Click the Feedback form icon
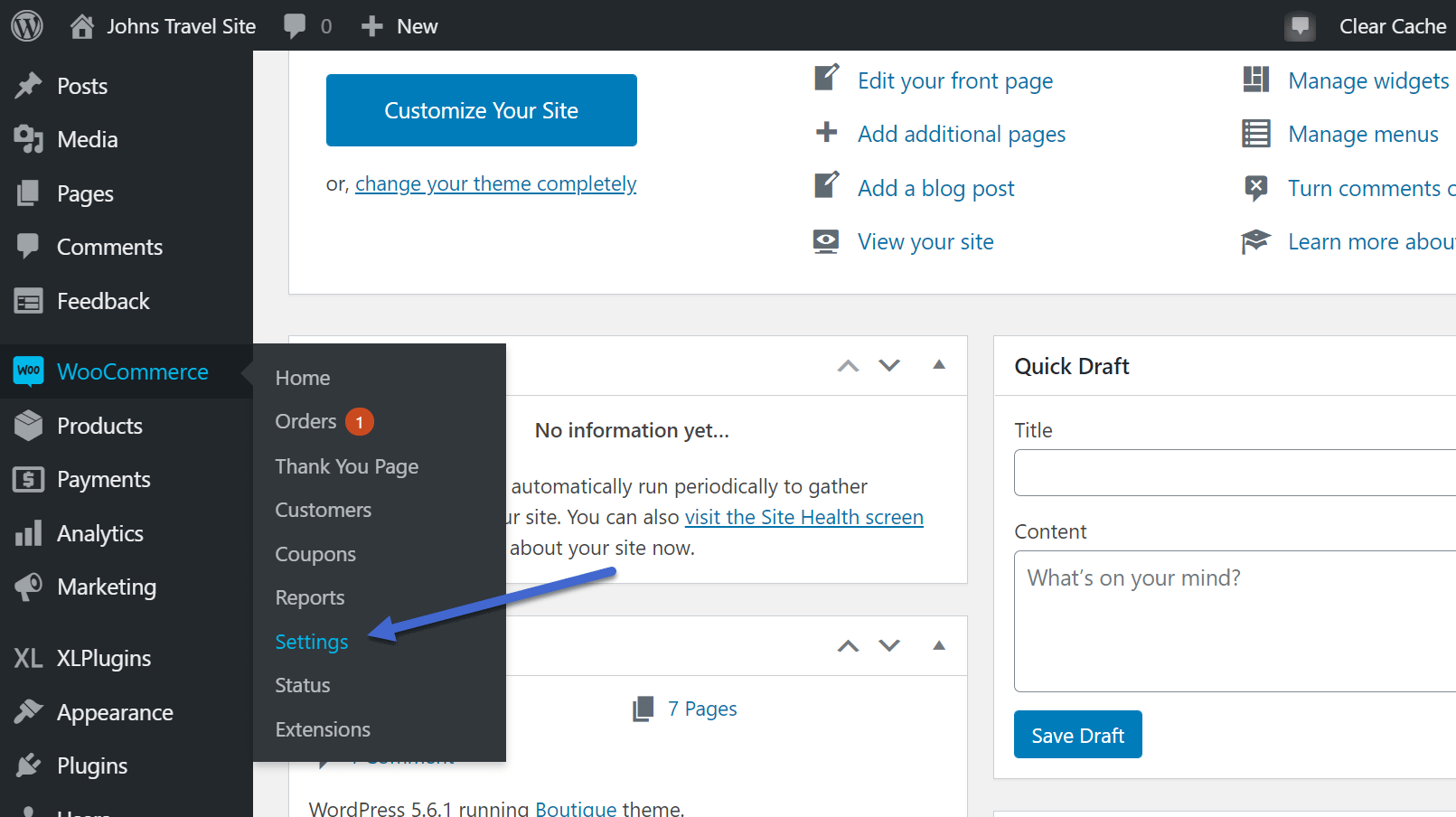The image size is (1456, 817). [x=29, y=301]
